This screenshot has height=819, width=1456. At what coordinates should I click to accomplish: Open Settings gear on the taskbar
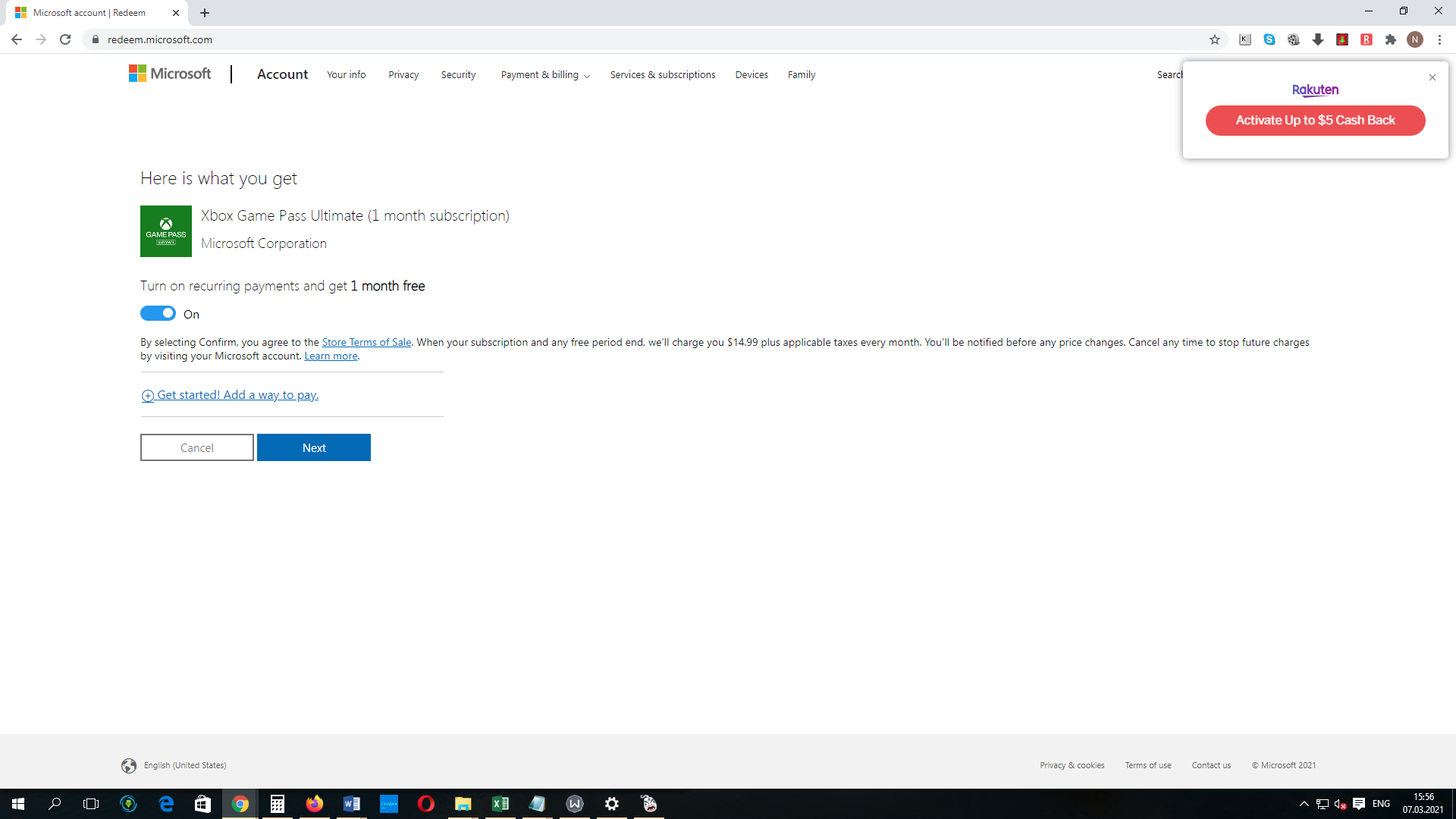click(612, 804)
